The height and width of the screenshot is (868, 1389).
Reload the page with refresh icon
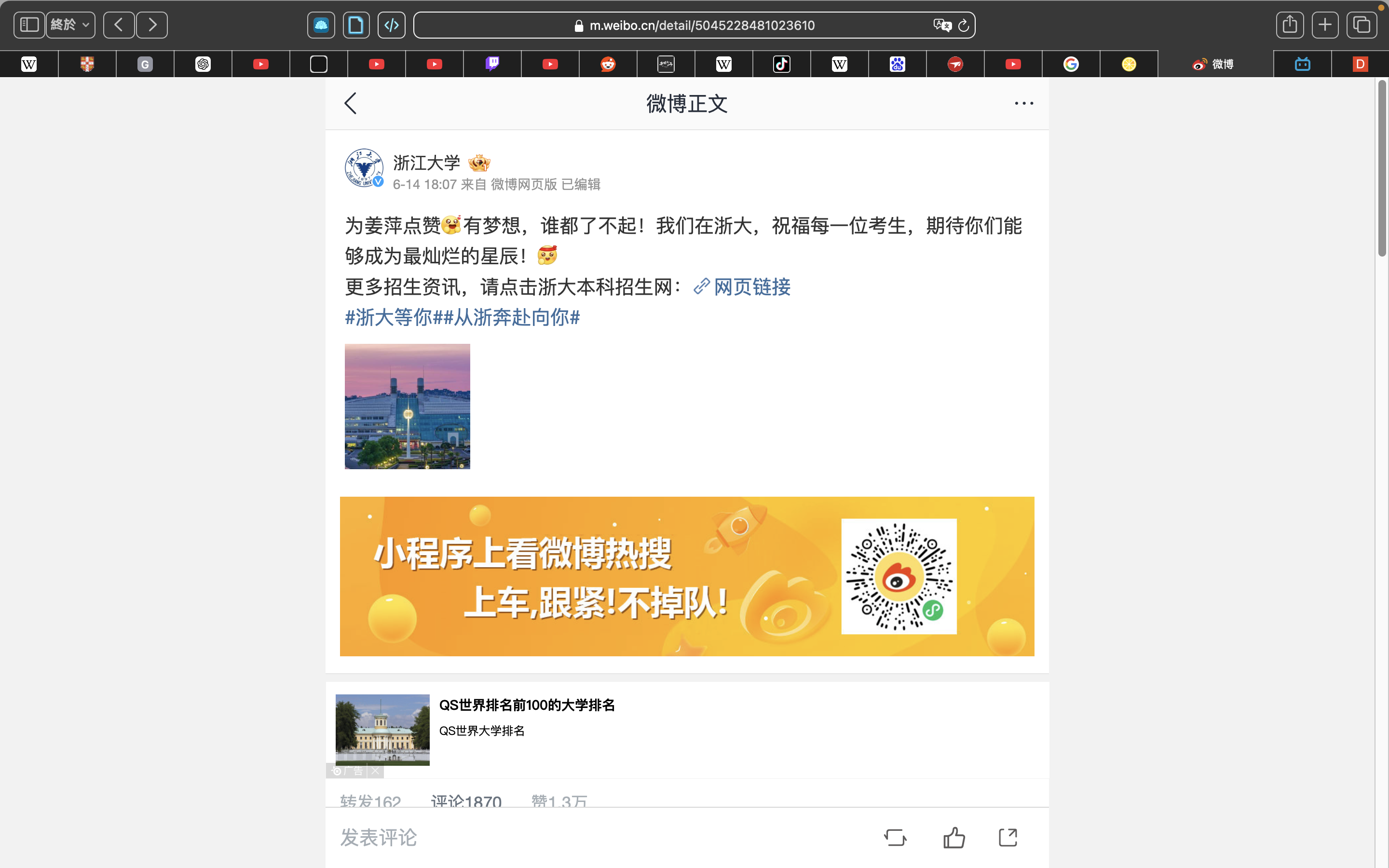tap(964, 25)
